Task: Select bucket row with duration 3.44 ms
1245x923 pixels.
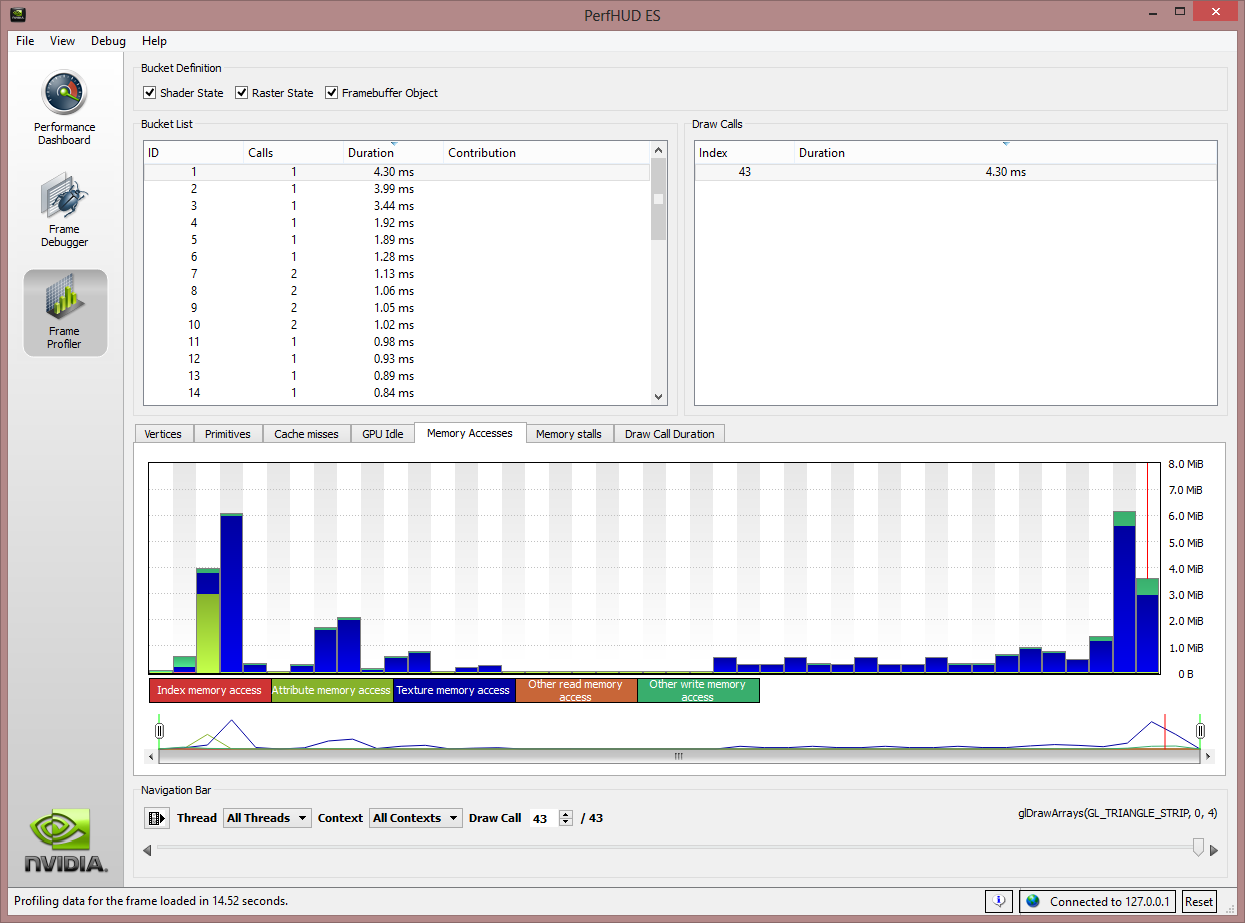Action: (397, 206)
